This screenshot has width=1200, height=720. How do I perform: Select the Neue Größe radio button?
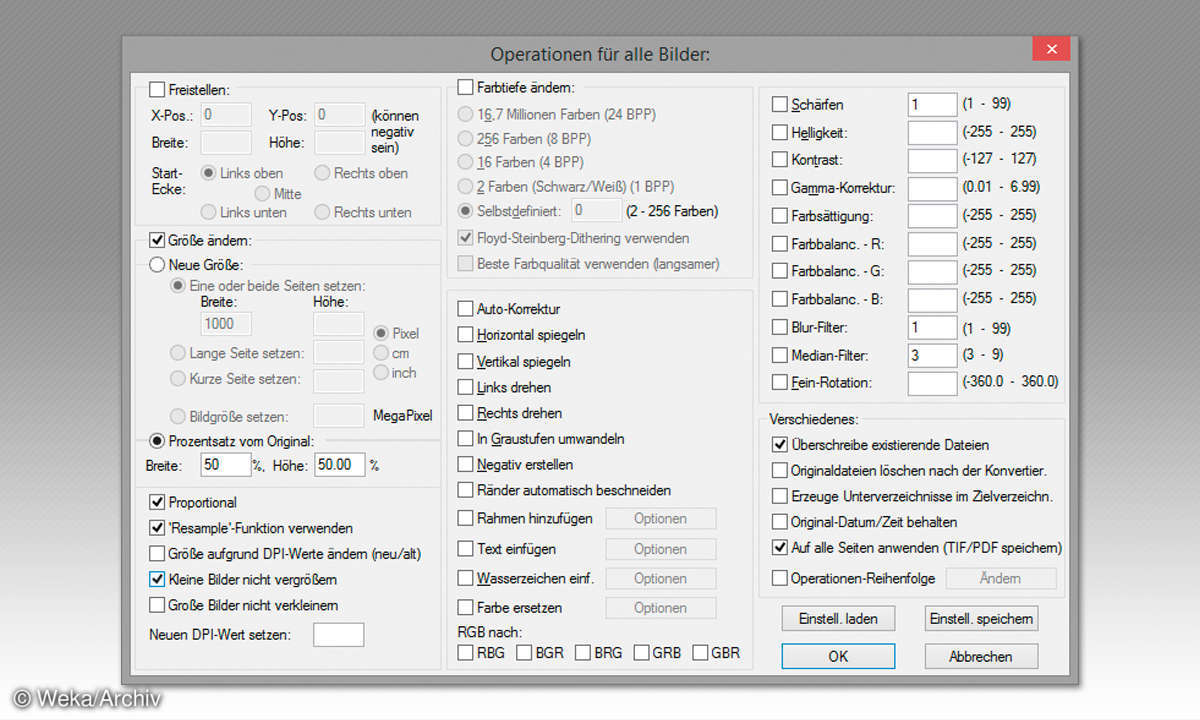[x=156, y=265]
